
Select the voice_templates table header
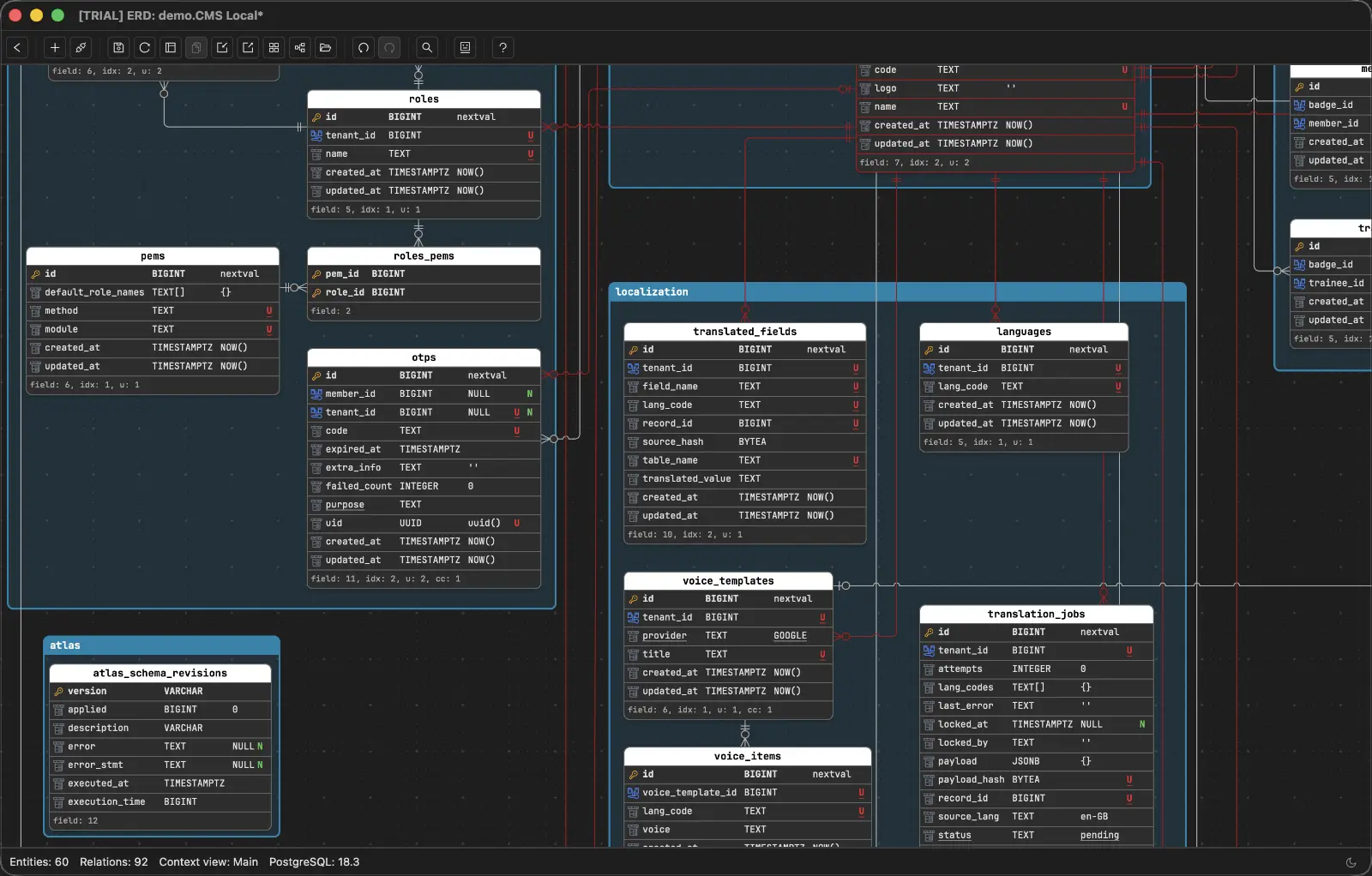(x=728, y=581)
